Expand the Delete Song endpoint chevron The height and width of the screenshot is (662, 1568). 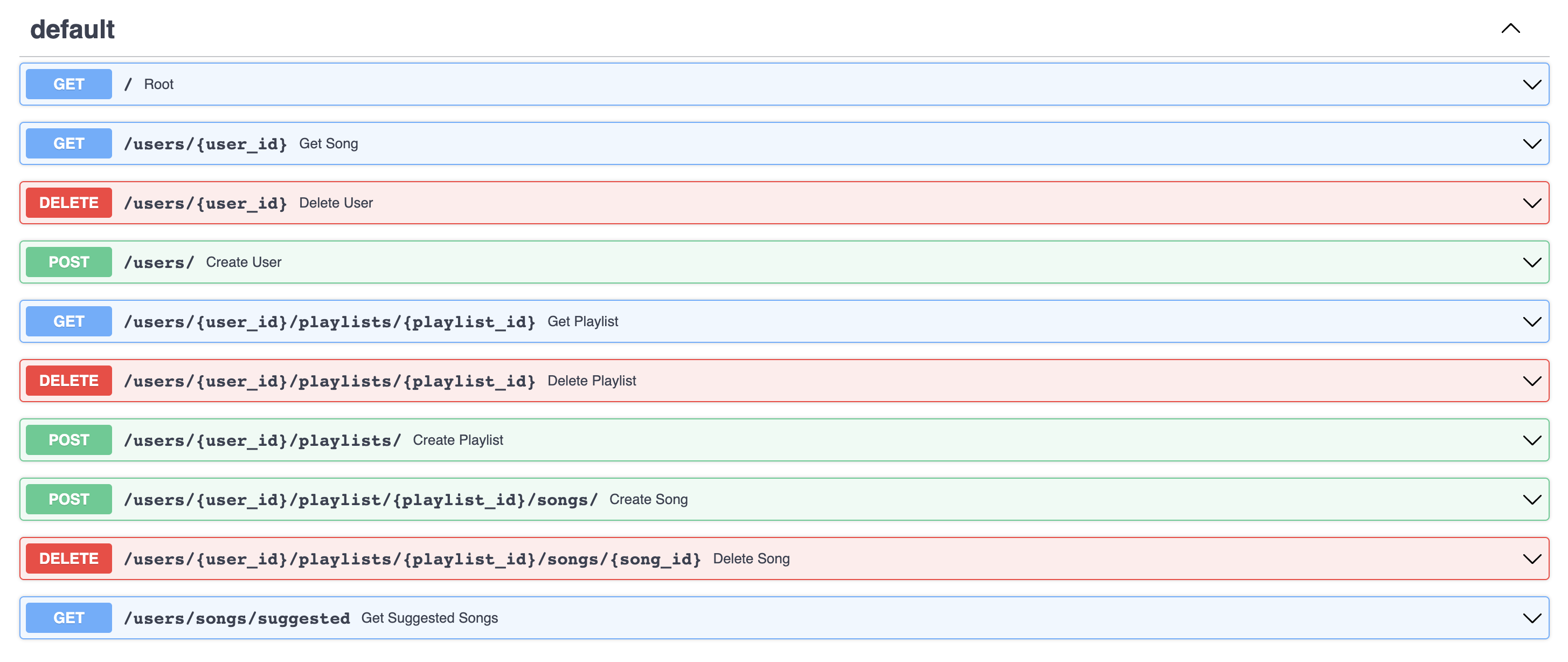click(1531, 559)
